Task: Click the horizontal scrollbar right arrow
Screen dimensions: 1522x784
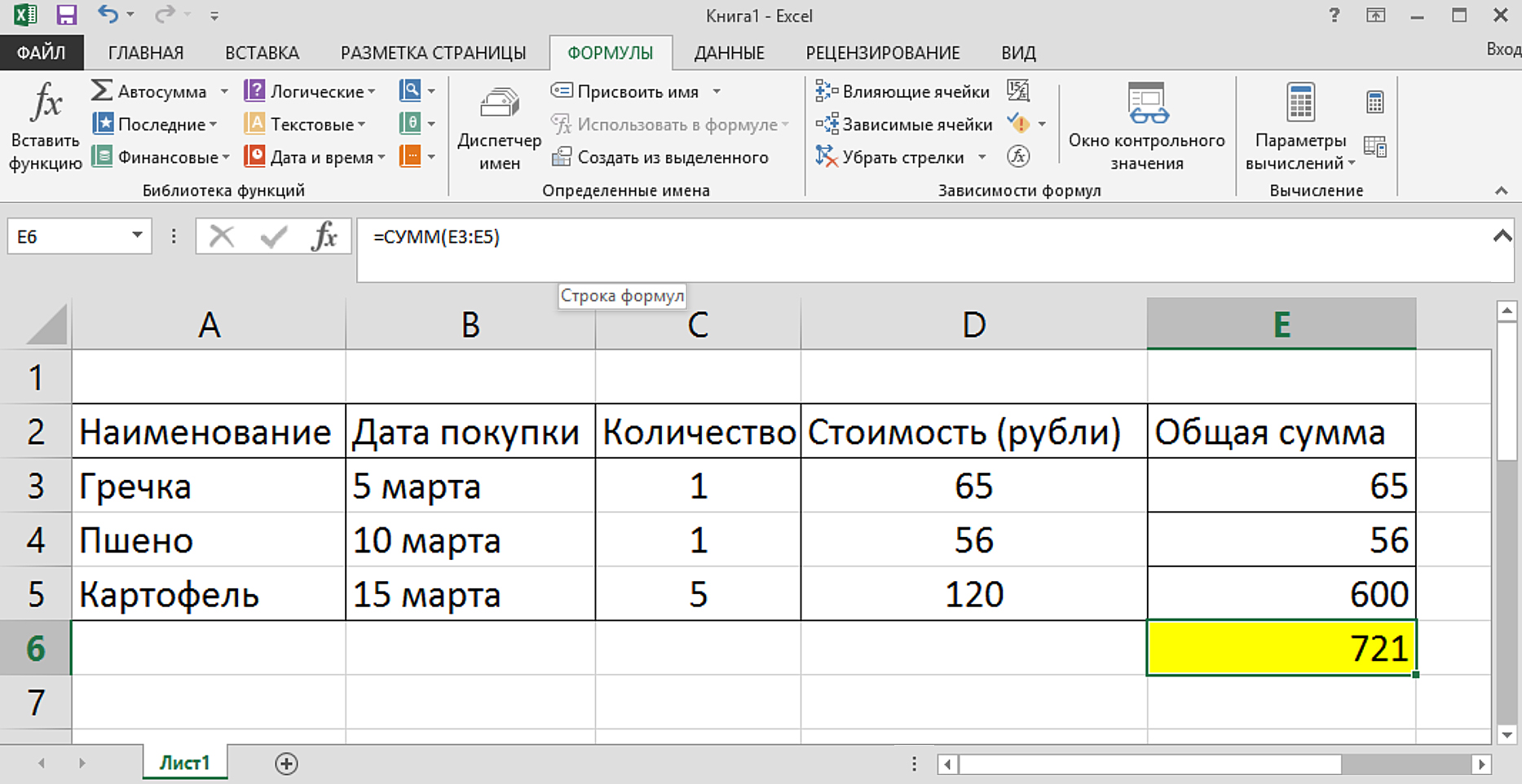Action: pos(1483,764)
